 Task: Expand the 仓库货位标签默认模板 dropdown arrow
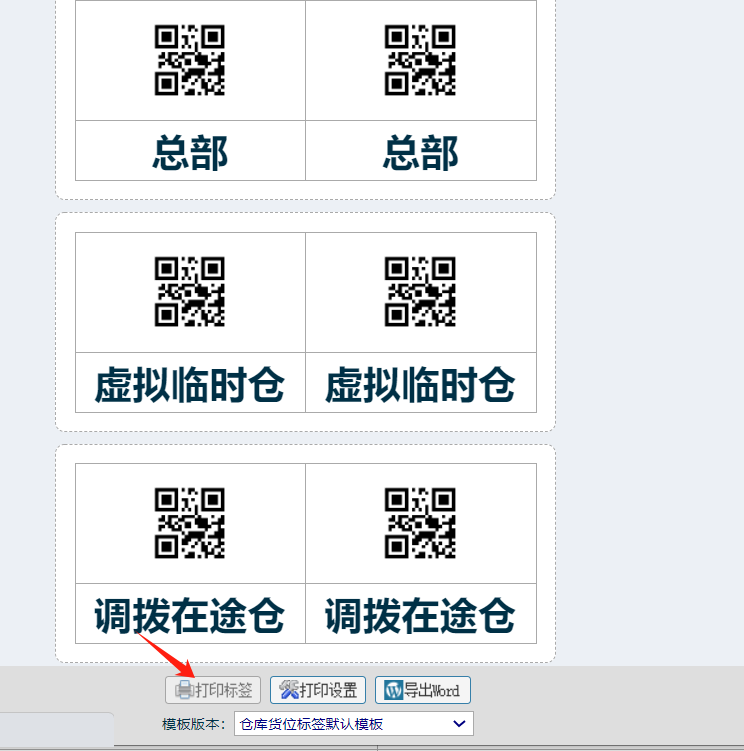[x=459, y=724]
